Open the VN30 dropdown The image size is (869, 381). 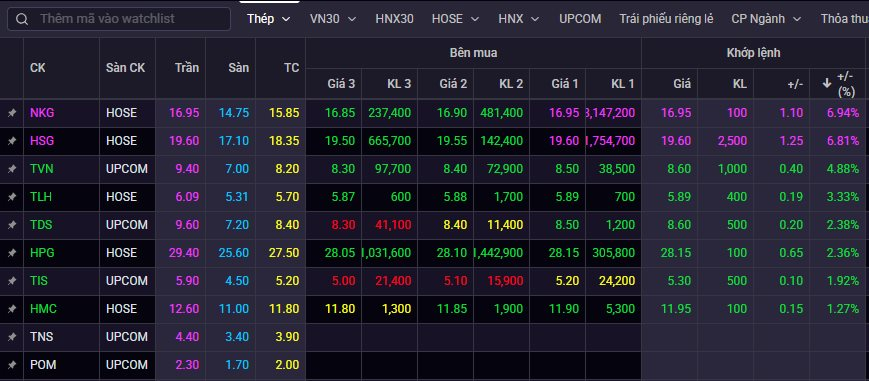click(333, 19)
